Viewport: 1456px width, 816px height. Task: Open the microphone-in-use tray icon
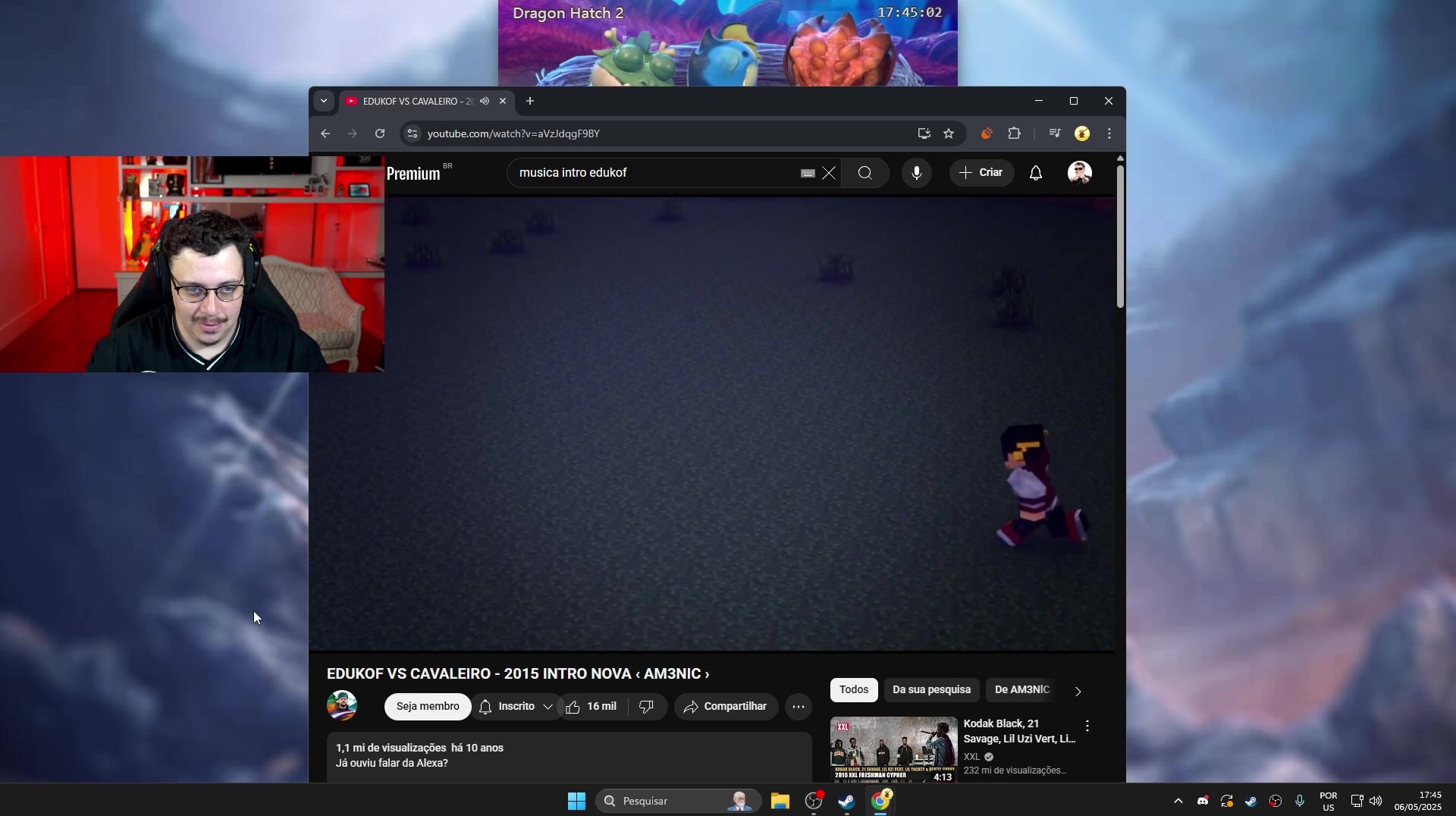click(1300, 801)
